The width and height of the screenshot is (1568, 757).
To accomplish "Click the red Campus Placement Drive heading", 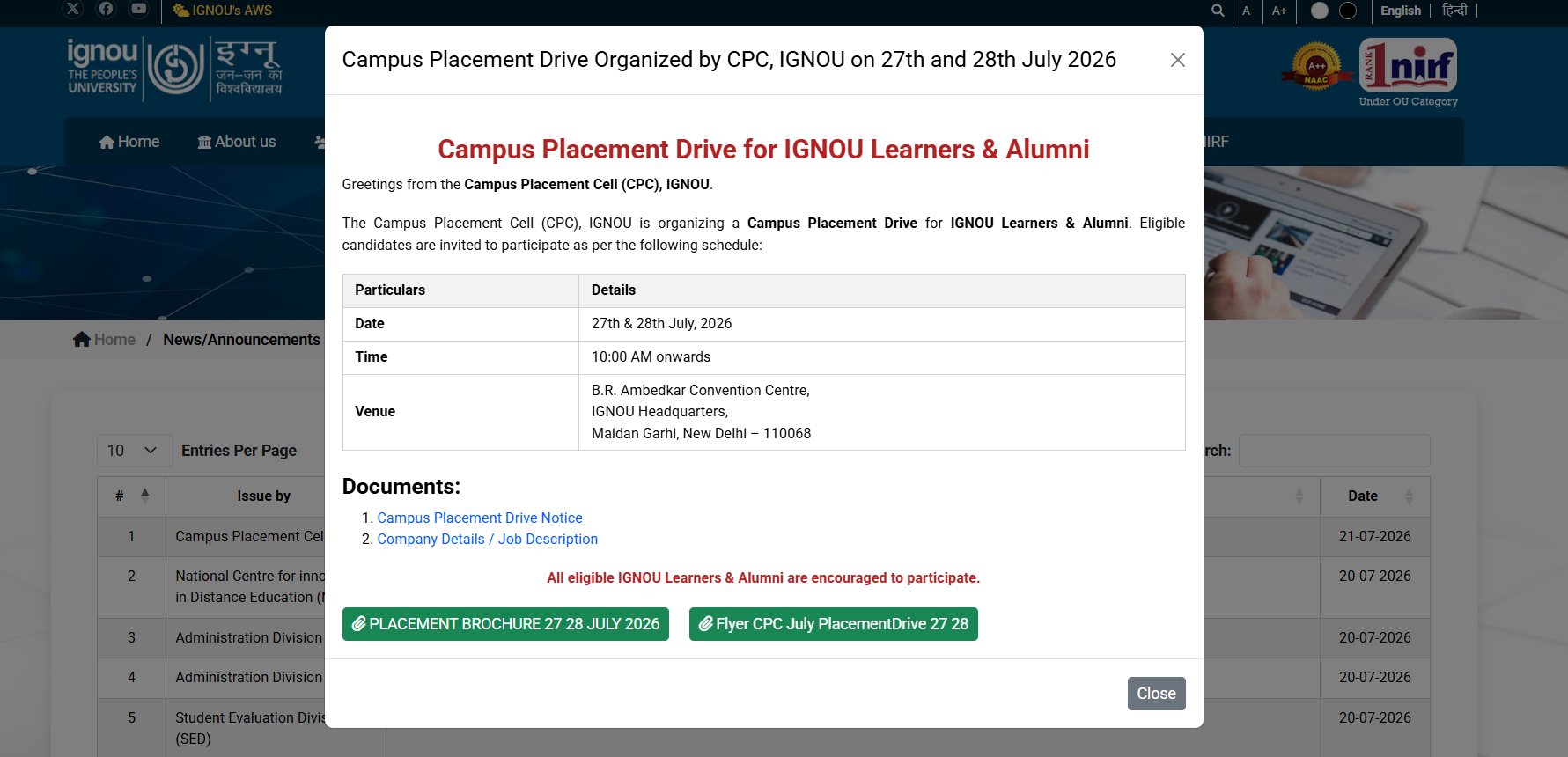I will [763, 150].
